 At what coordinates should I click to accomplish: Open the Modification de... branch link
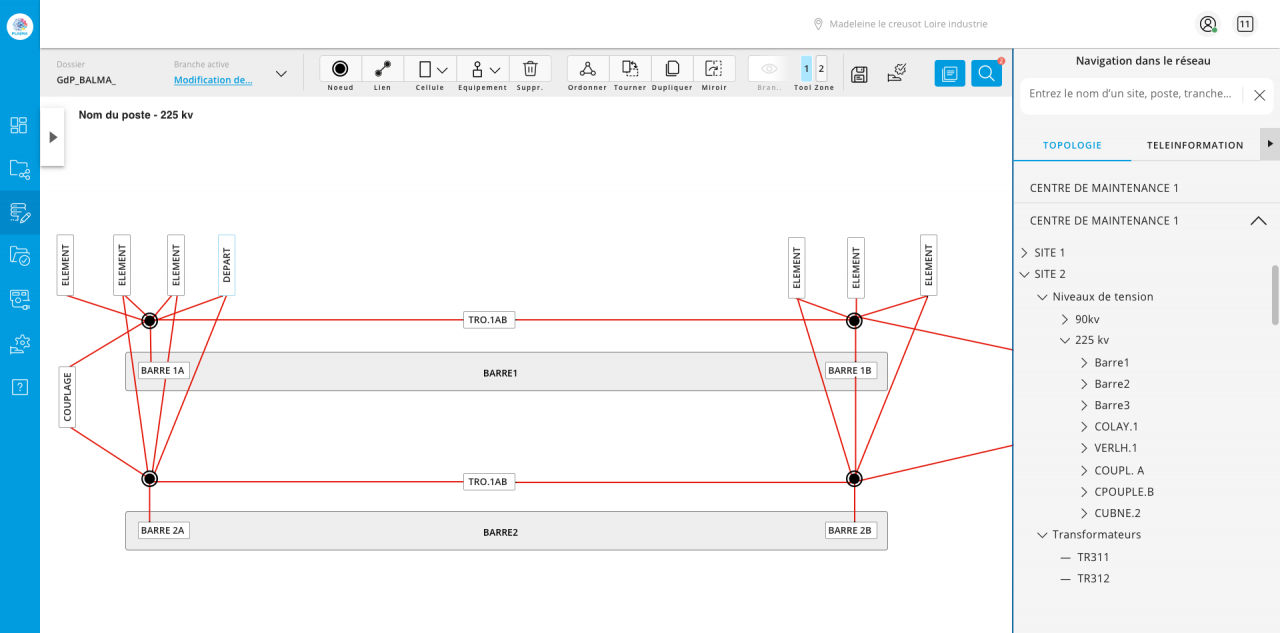point(213,80)
